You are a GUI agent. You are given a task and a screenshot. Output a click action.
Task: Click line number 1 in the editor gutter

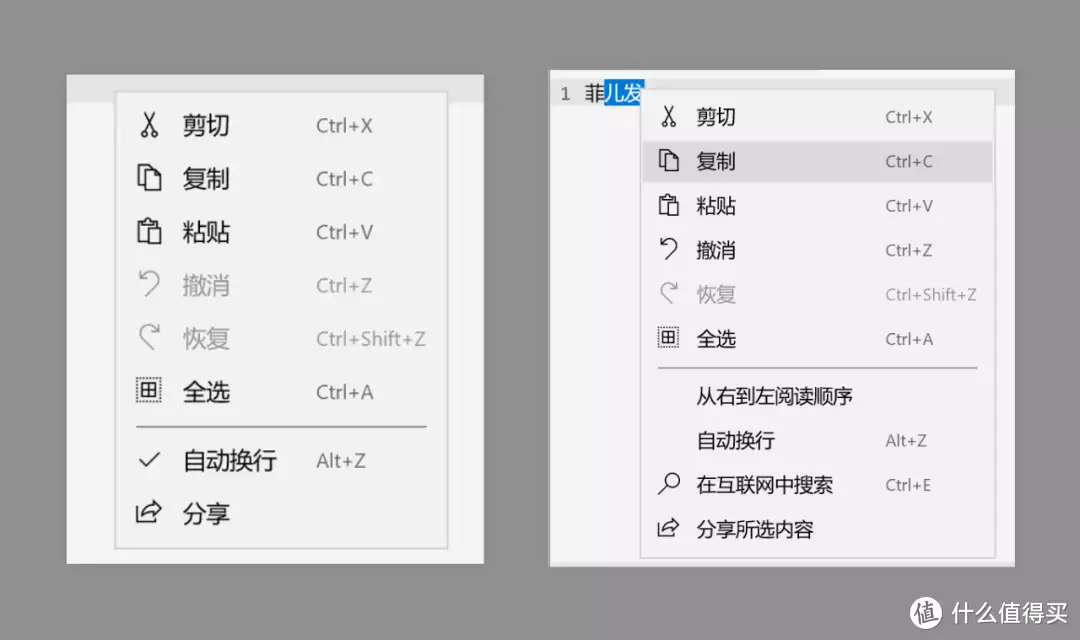click(x=565, y=94)
